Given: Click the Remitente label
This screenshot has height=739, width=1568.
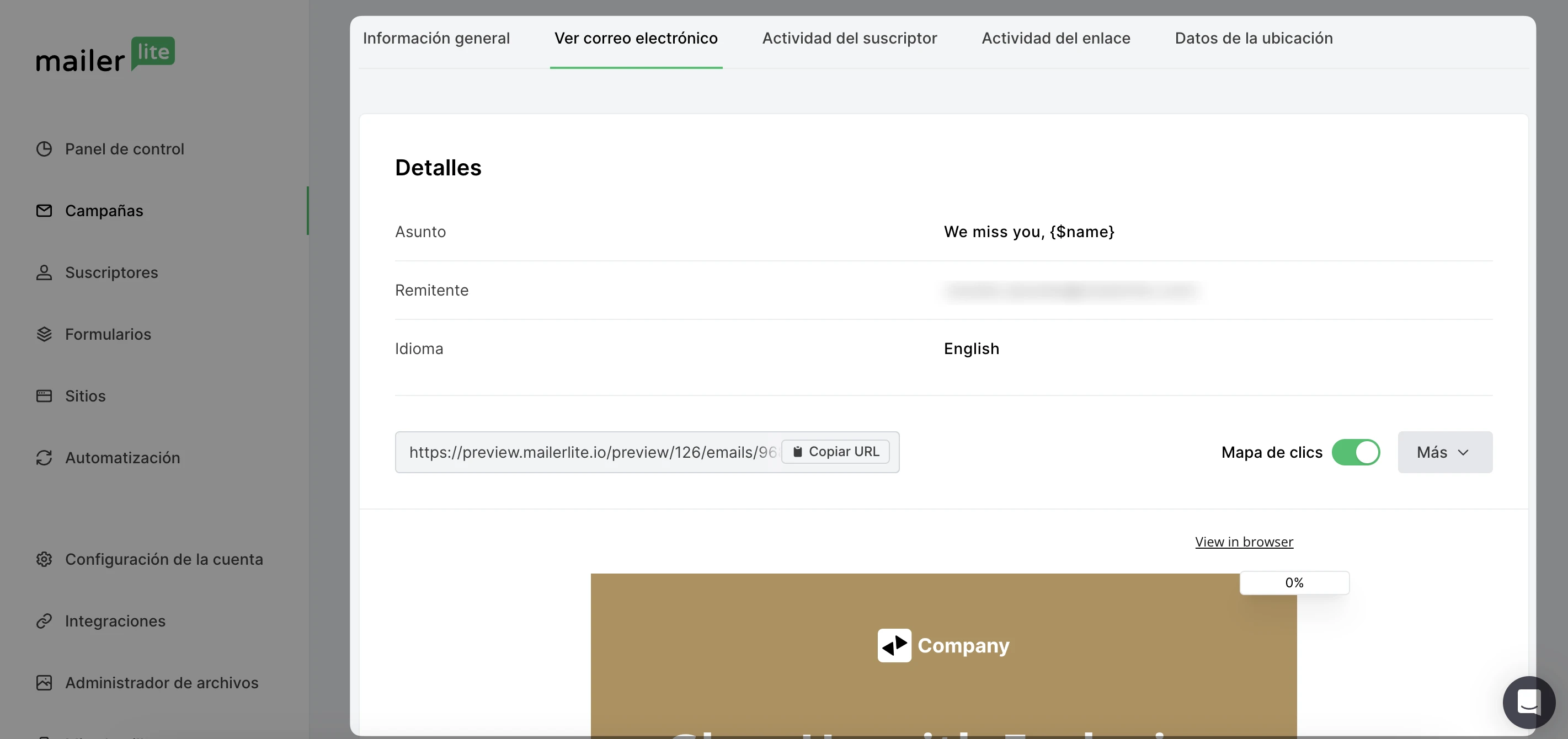Looking at the screenshot, I should tap(431, 290).
